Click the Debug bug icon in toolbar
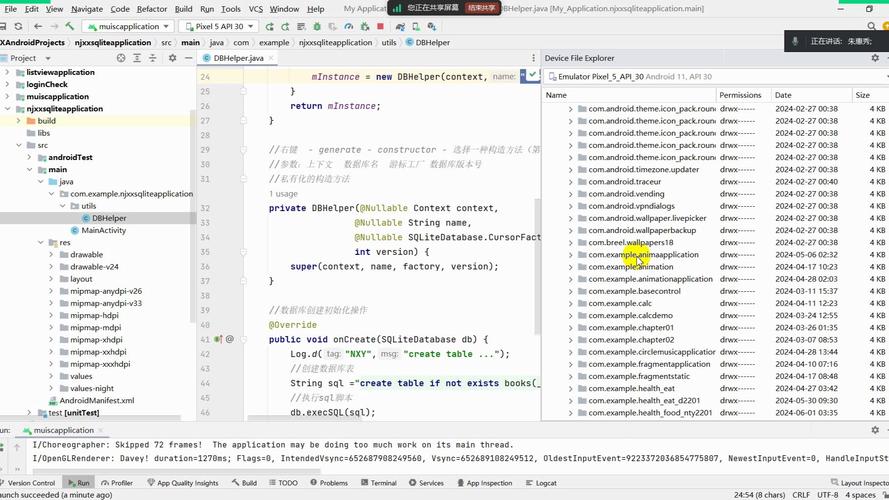 [317, 26]
